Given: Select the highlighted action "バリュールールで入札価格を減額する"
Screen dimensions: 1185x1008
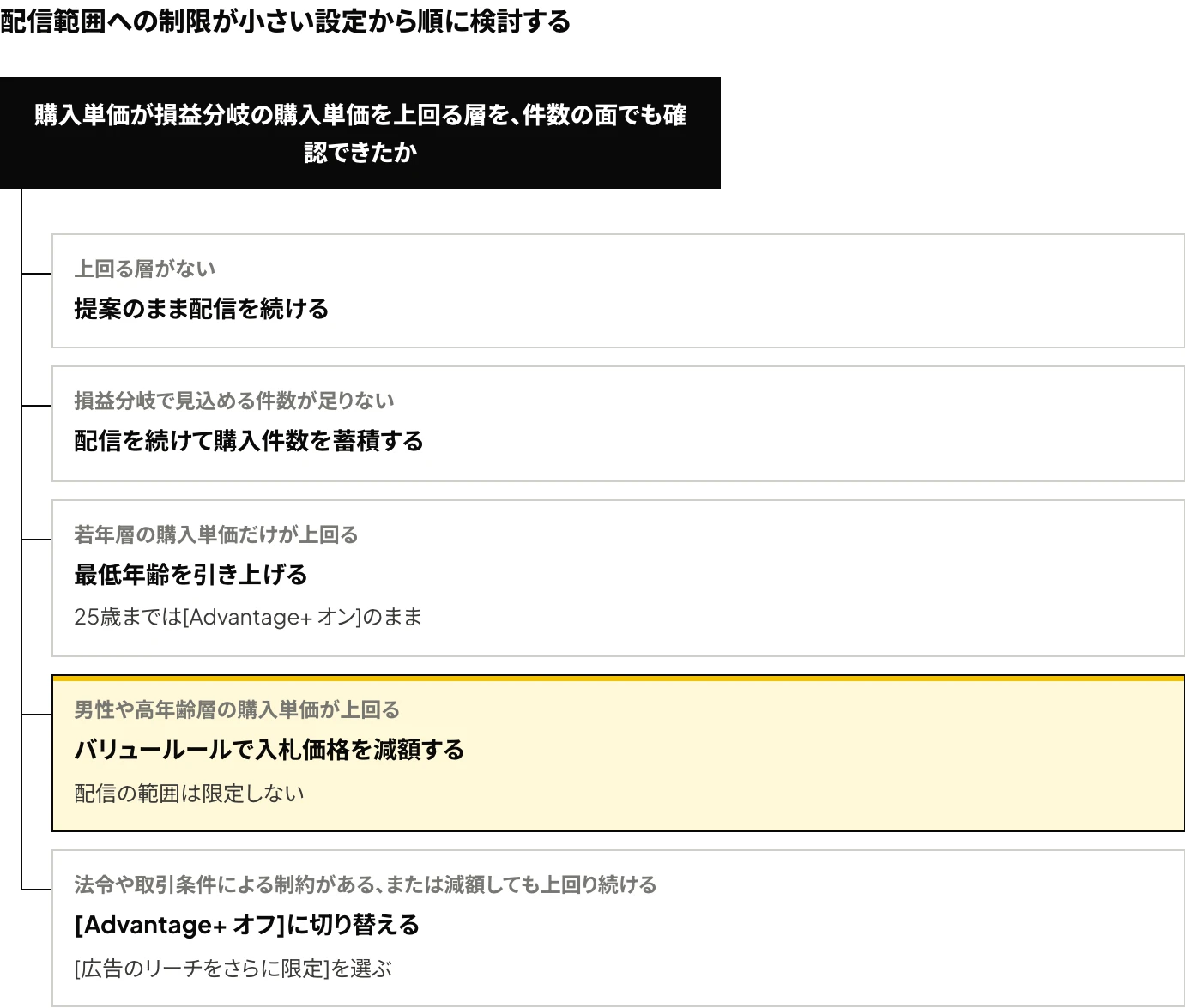Looking at the screenshot, I should click(269, 750).
